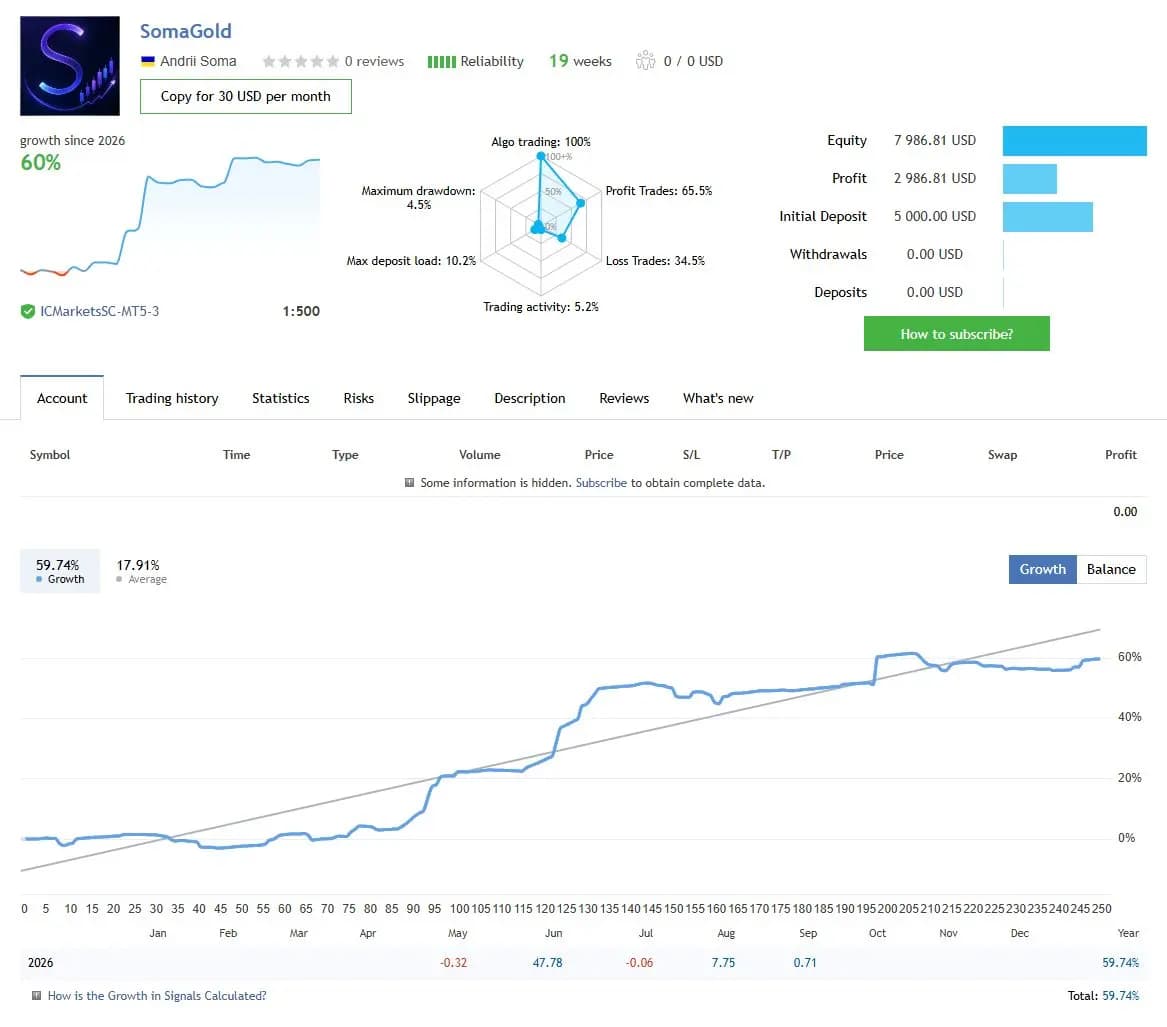
Task: Click the green verified shield icon
Action: coord(28,311)
